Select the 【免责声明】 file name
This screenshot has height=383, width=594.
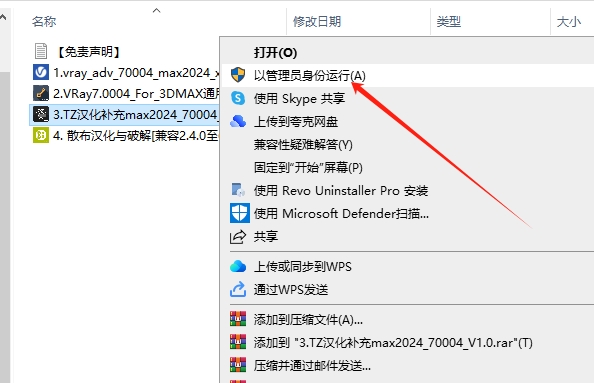88,52
